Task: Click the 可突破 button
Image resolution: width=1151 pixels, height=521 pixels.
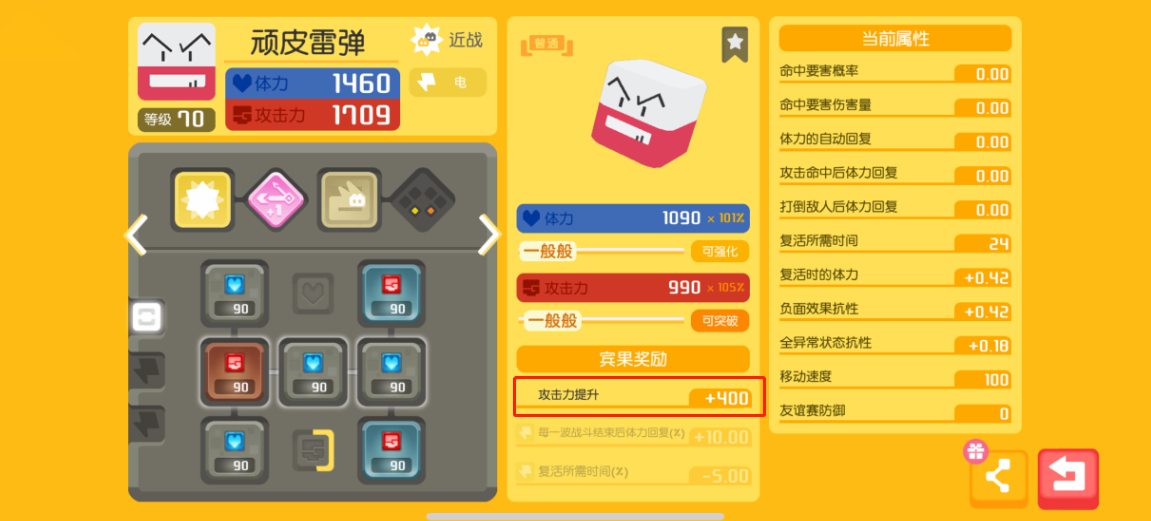Action: pyautogui.click(x=719, y=321)
